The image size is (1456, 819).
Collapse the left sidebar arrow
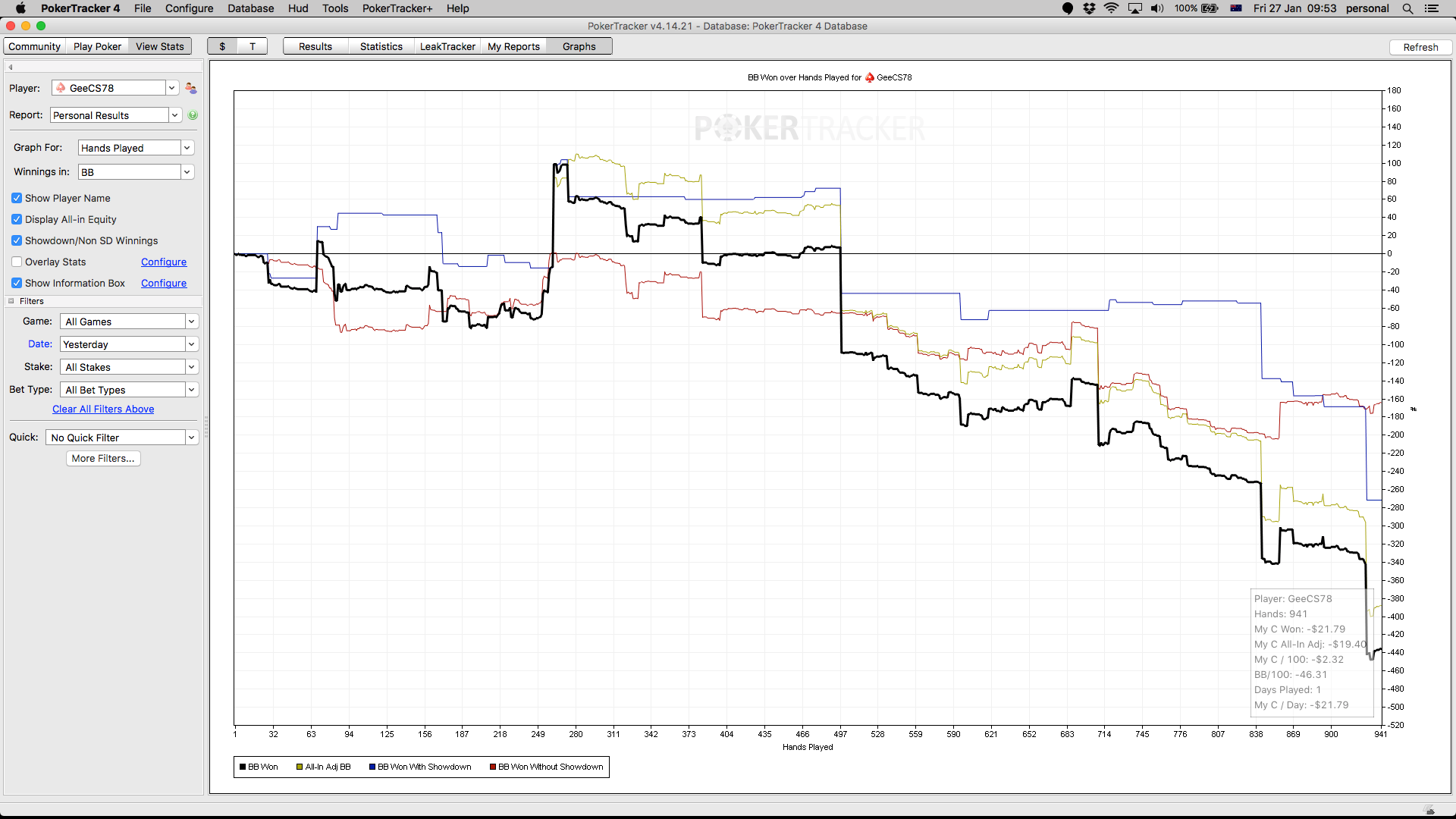click(x=11, y=67)
